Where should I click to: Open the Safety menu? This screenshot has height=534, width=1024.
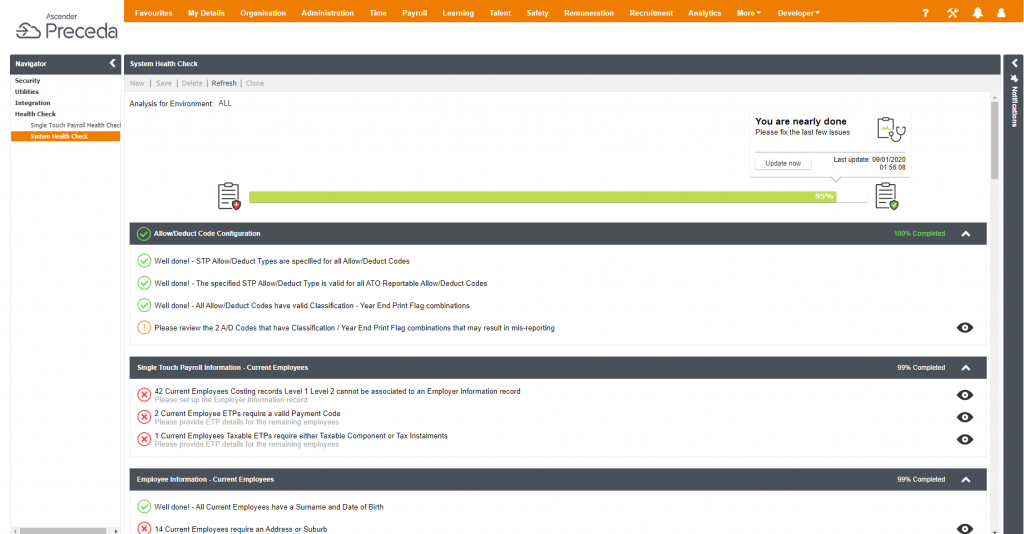pyautogui.click(x=537, y=13)
